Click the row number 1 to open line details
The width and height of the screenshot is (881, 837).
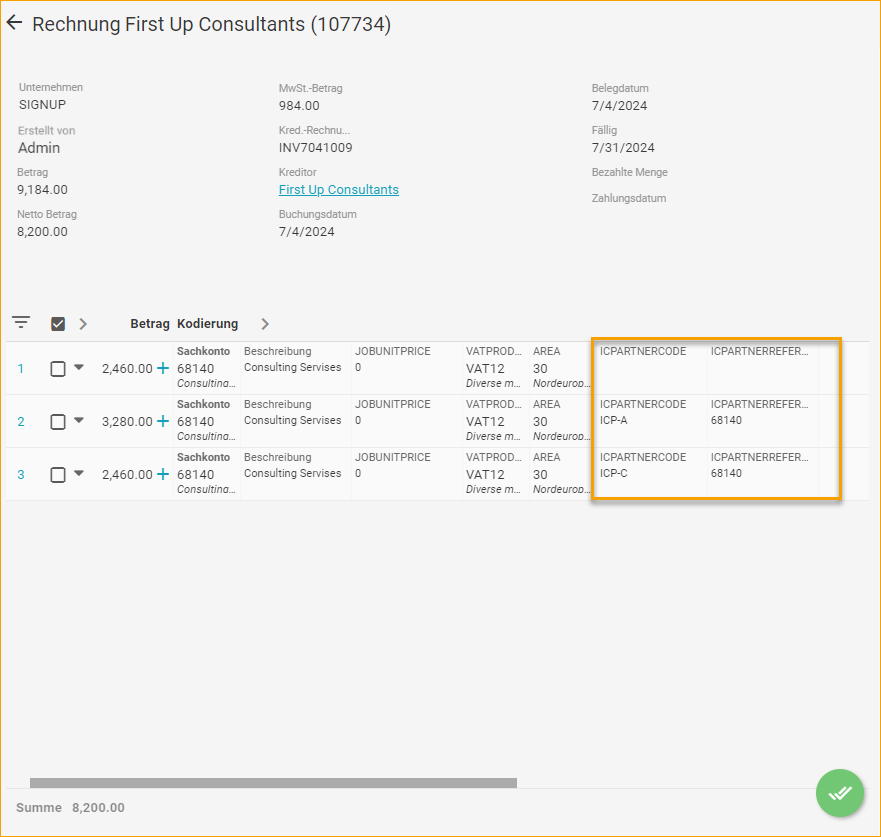(21, 368)
